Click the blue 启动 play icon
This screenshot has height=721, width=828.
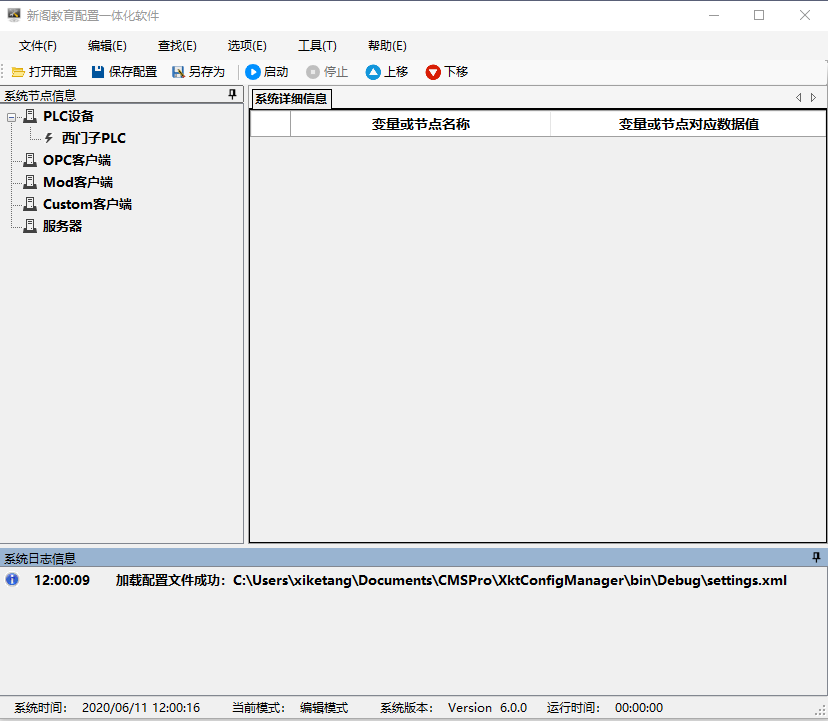click(253, 72)
